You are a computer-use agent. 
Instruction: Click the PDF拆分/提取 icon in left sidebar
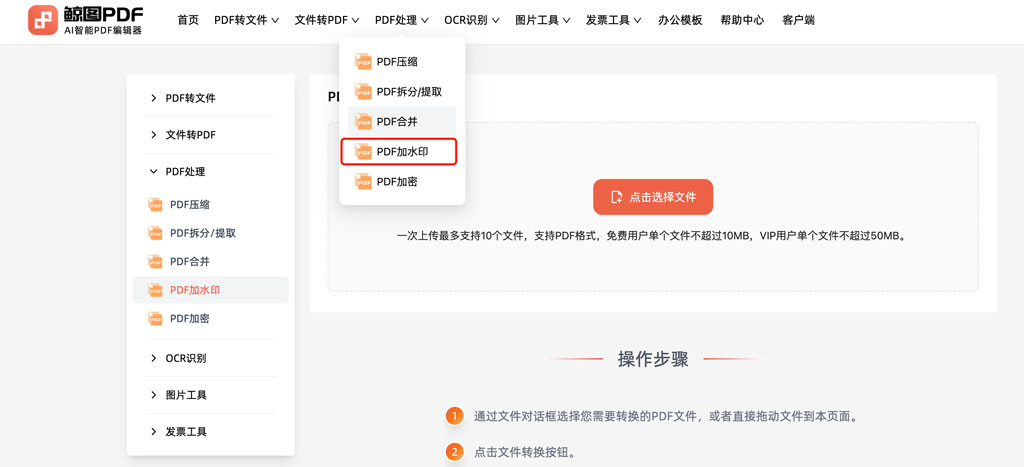(155, 233)
